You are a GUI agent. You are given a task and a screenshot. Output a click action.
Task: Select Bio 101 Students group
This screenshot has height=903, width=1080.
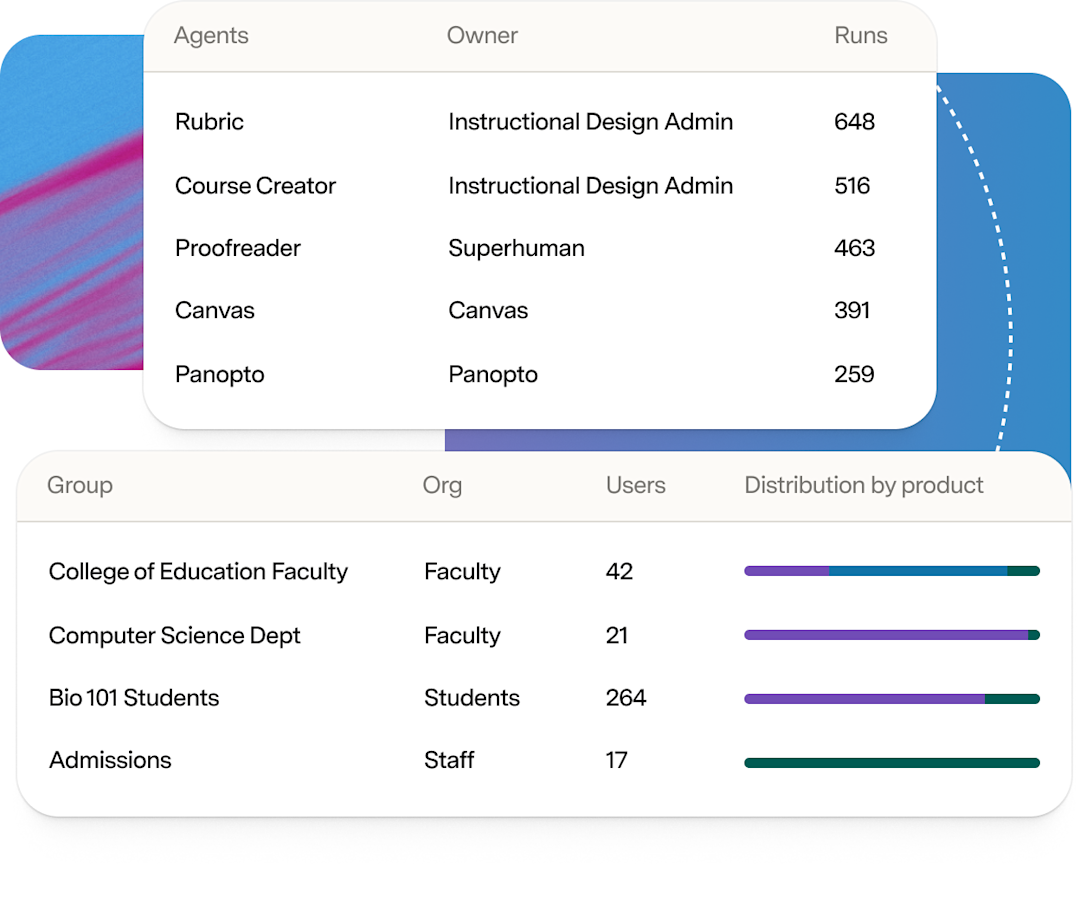134,698
